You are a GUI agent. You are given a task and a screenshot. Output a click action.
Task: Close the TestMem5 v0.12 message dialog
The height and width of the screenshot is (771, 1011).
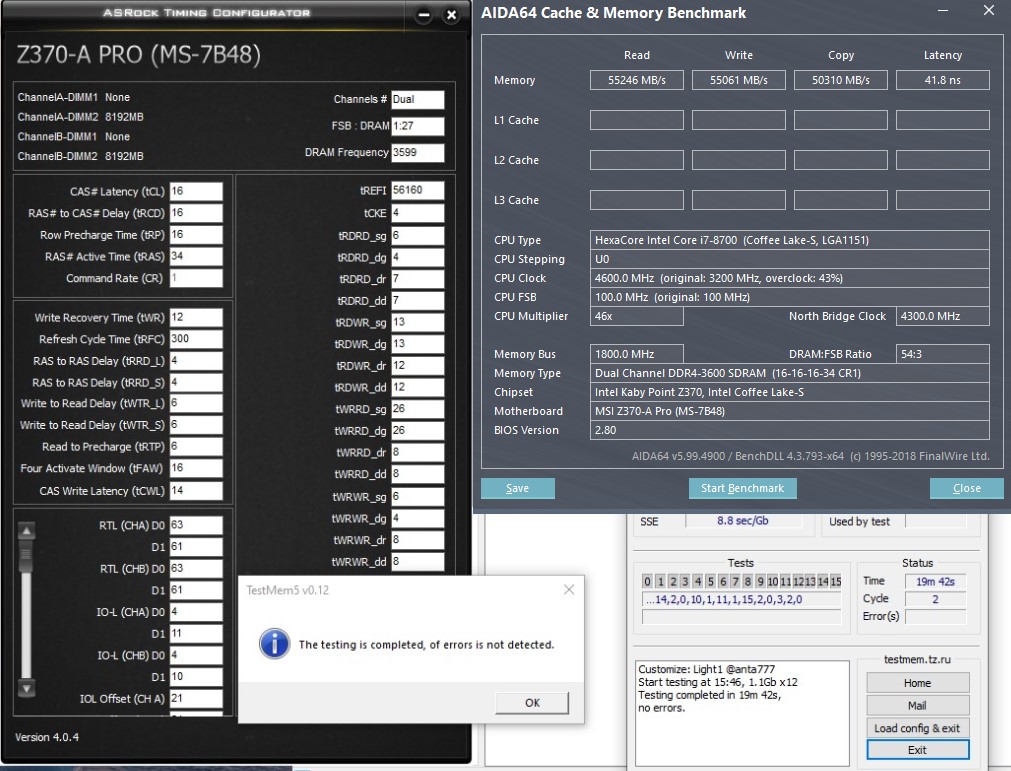click(x=569, y=590)
